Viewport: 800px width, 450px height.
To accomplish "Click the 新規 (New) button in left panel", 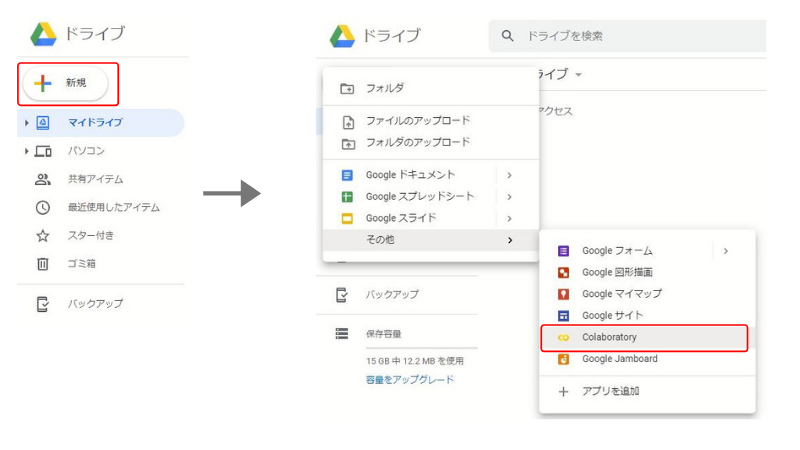I will [x=65, y=83].
